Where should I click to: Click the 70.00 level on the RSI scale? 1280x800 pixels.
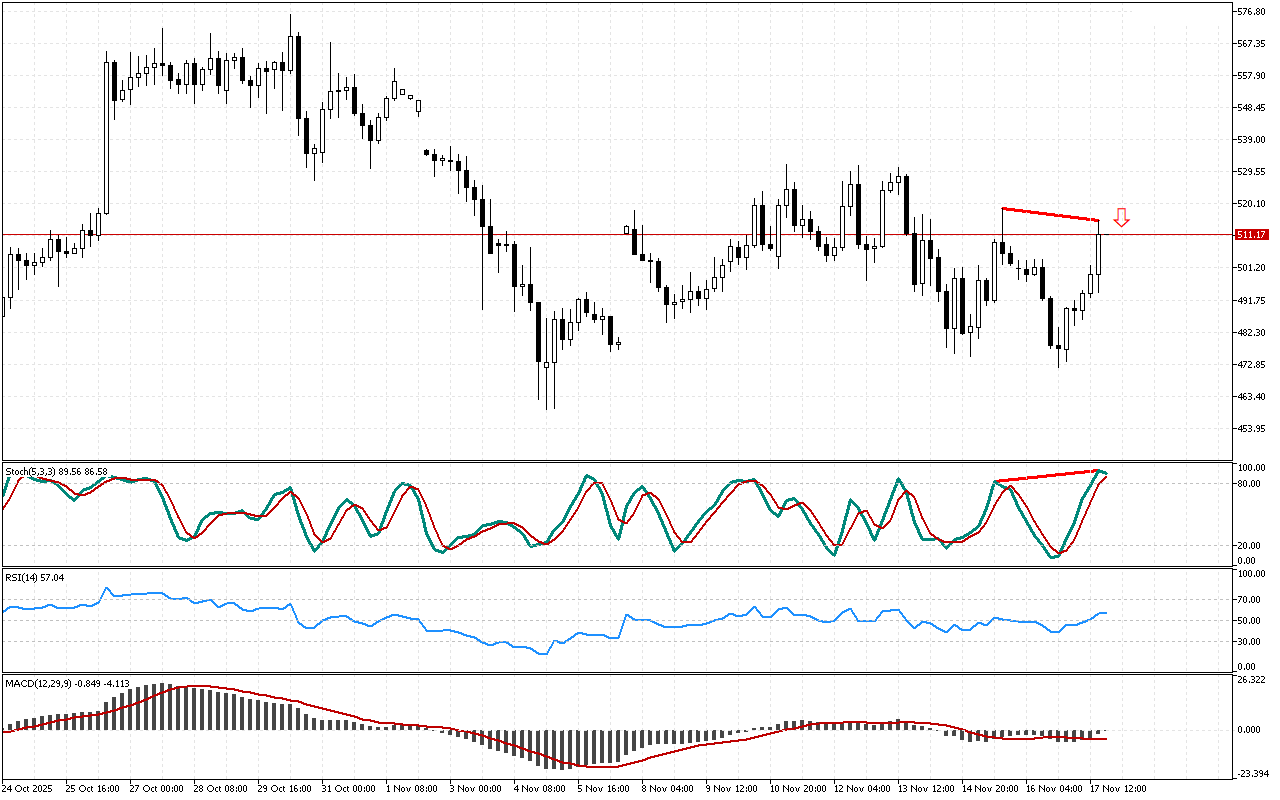click(1249, 600)
